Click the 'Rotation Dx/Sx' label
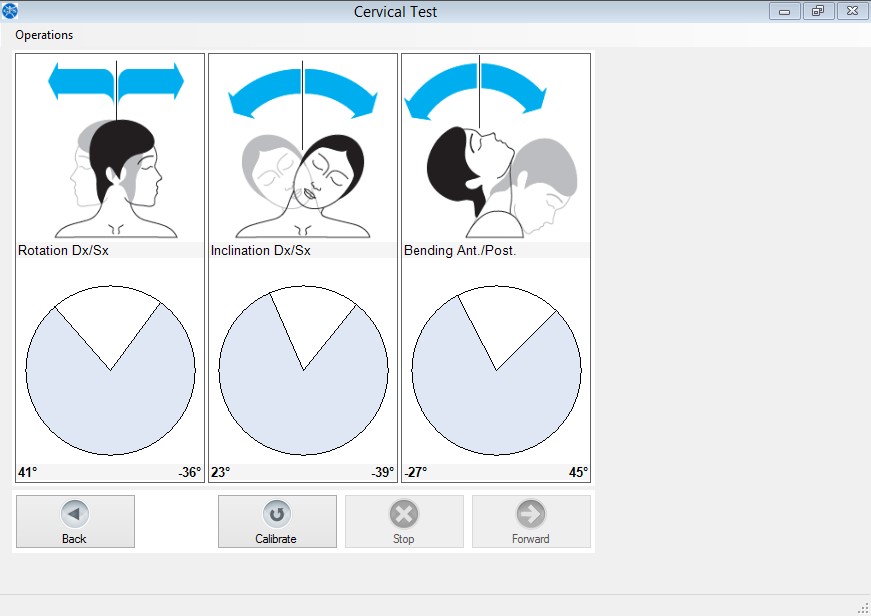871x616 pixels. [63, 251]
